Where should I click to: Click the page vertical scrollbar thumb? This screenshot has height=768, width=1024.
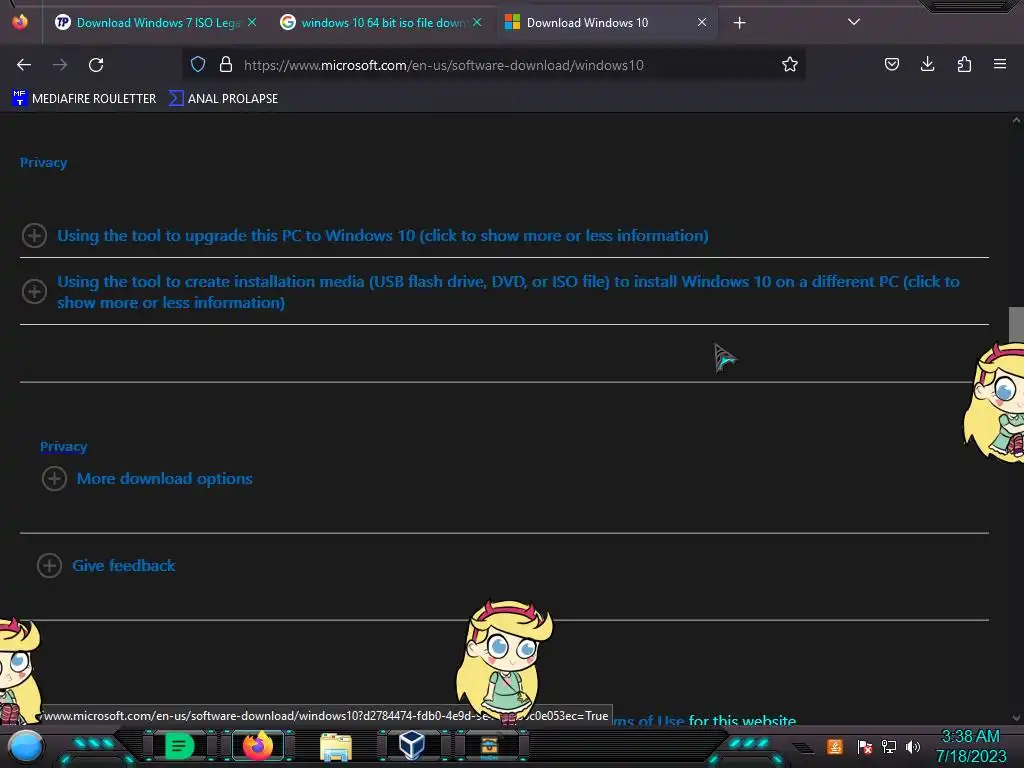click(x=1016, y=324)
